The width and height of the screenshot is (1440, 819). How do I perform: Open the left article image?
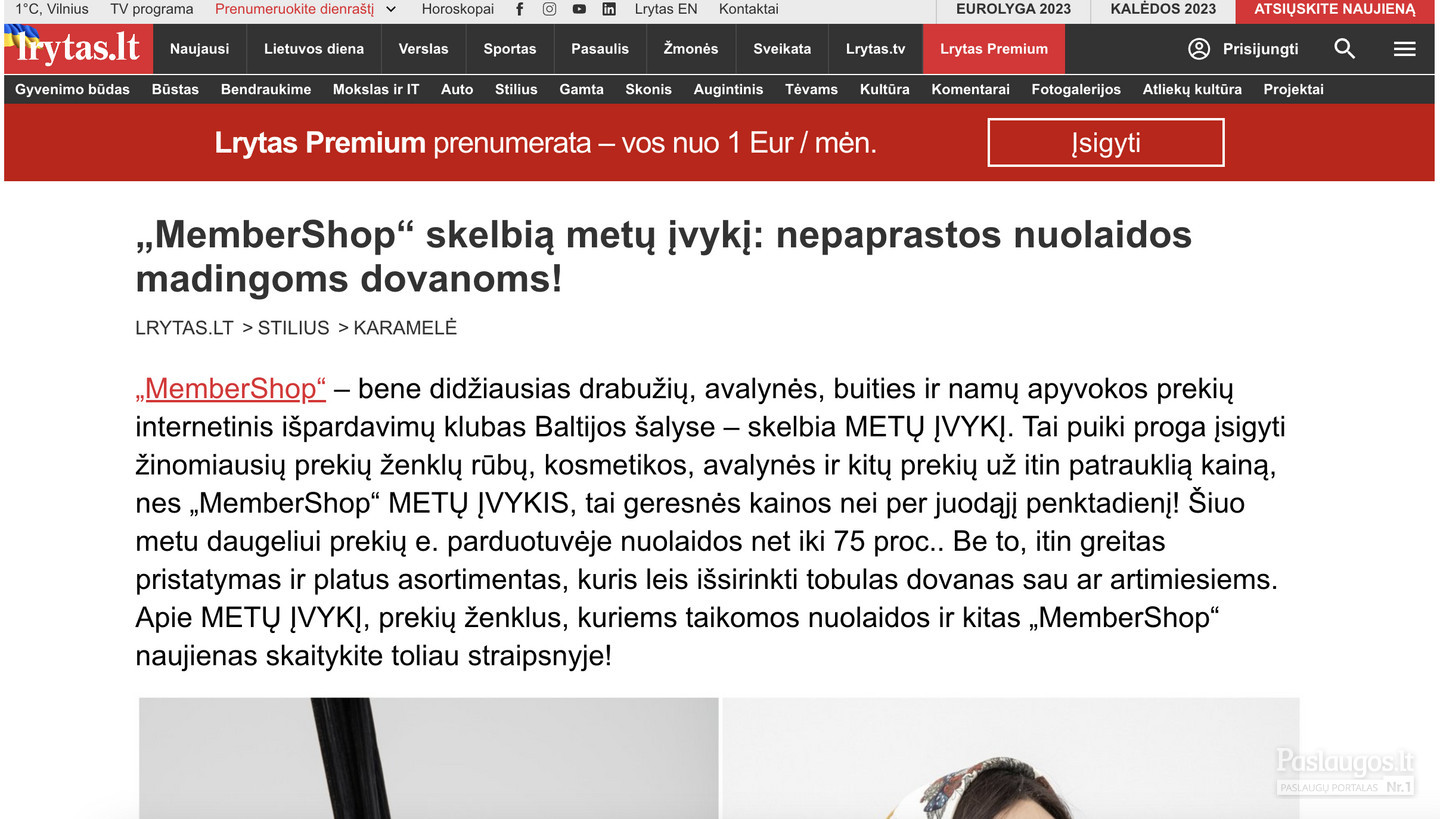click(x=429, y=758)
